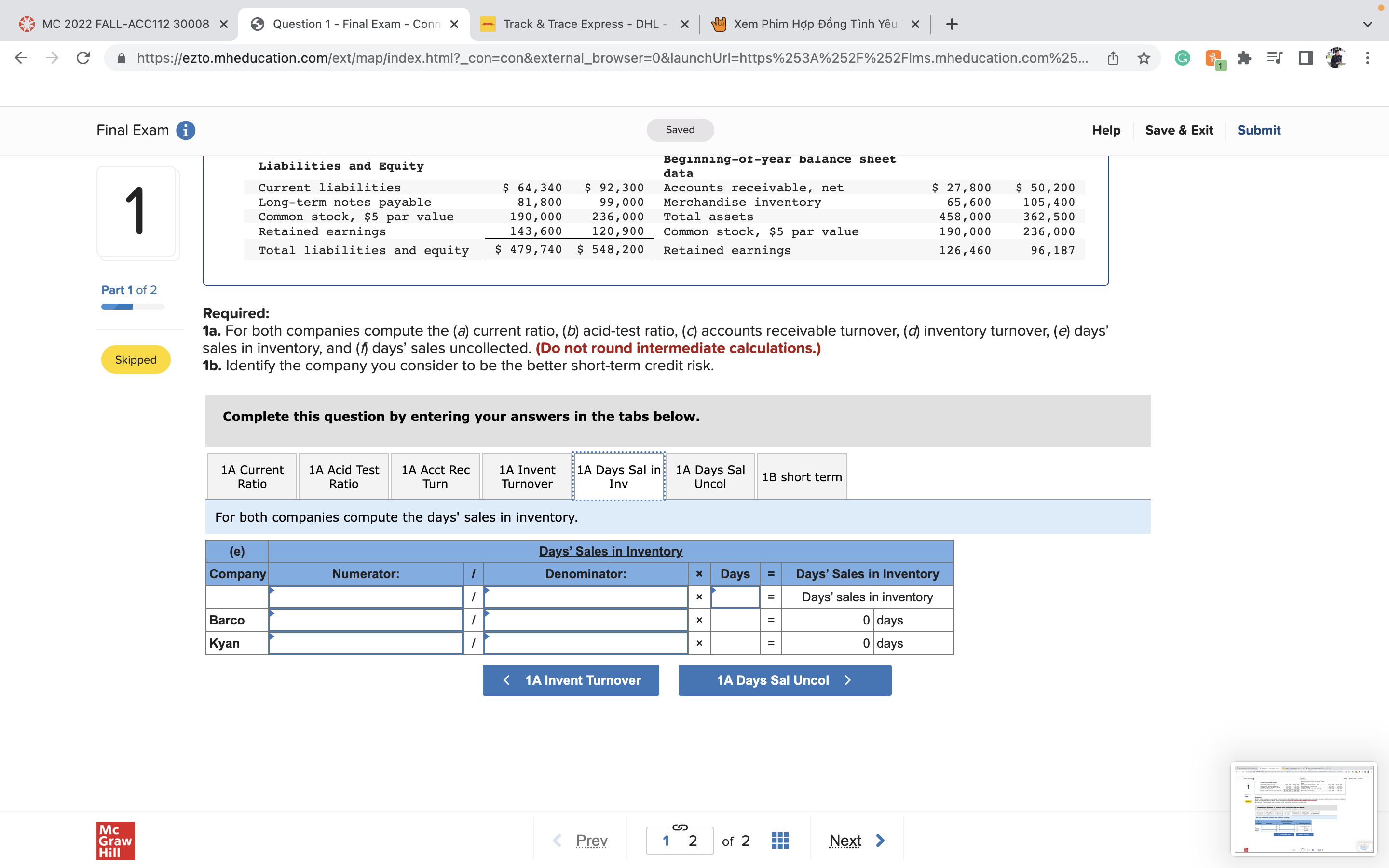
Task: Toggle the browser side panel icon
Action: [1305, 58]
